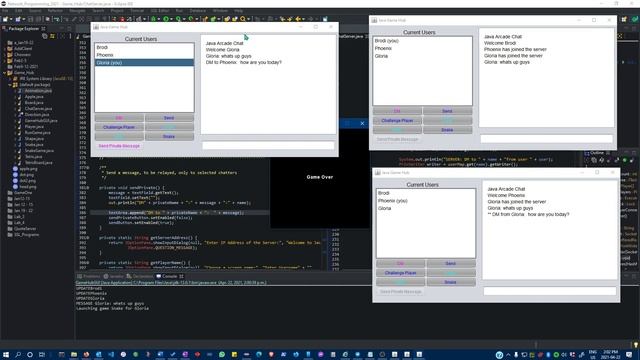Select Phoenix in Gloria's Current Users list
This screenshot has width=640, height=360.
tap(144, 55)
